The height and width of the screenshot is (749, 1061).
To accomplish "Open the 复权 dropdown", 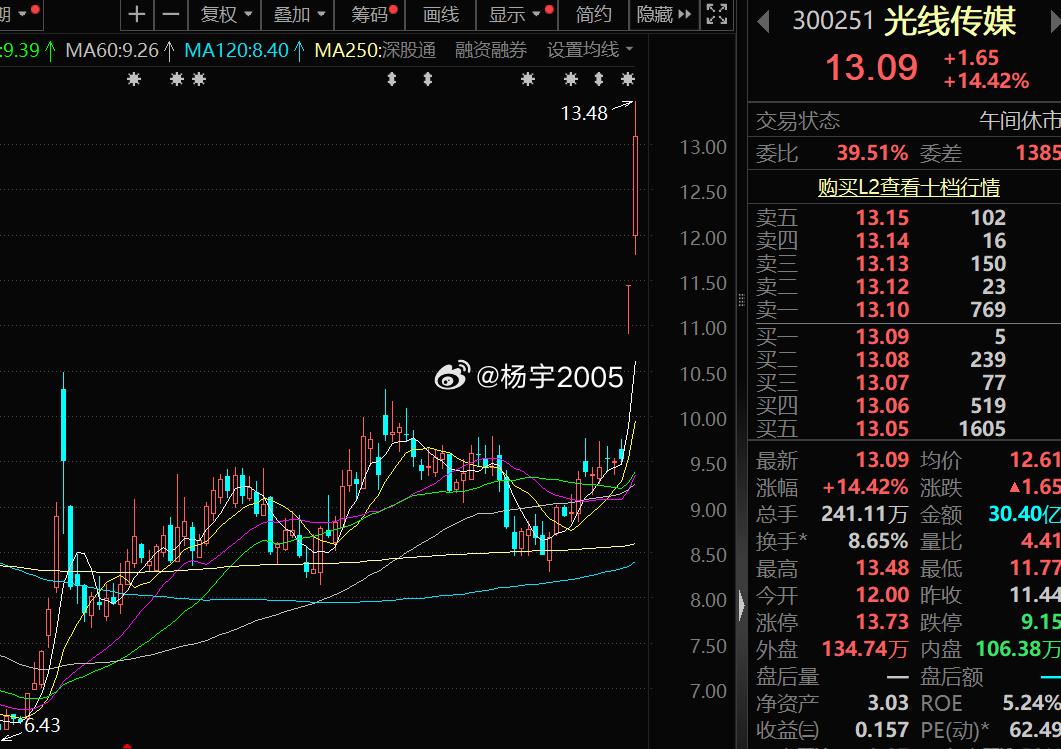I will (x=226, y=14).
